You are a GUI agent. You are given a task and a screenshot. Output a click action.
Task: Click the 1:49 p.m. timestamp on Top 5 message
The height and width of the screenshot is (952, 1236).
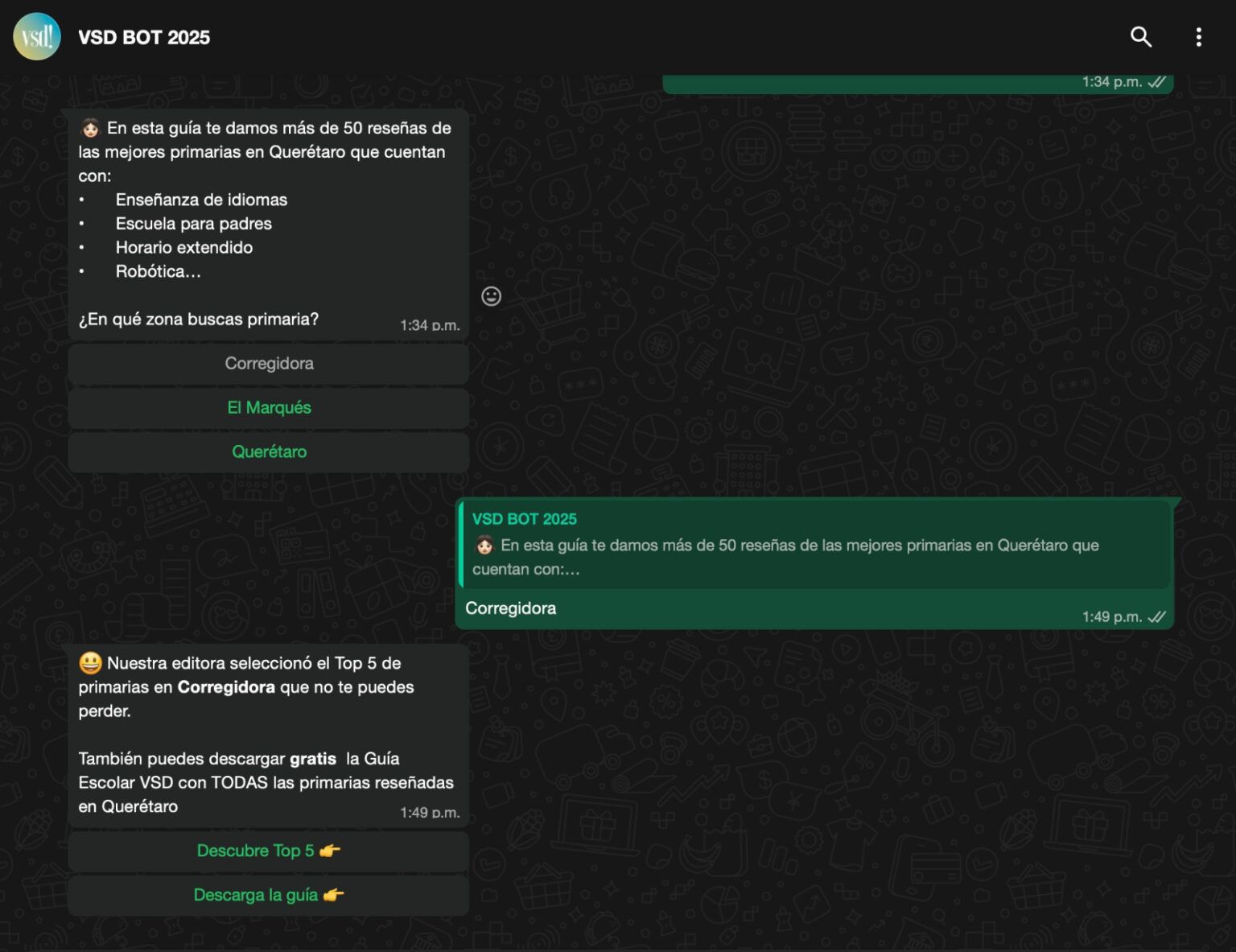430,813
